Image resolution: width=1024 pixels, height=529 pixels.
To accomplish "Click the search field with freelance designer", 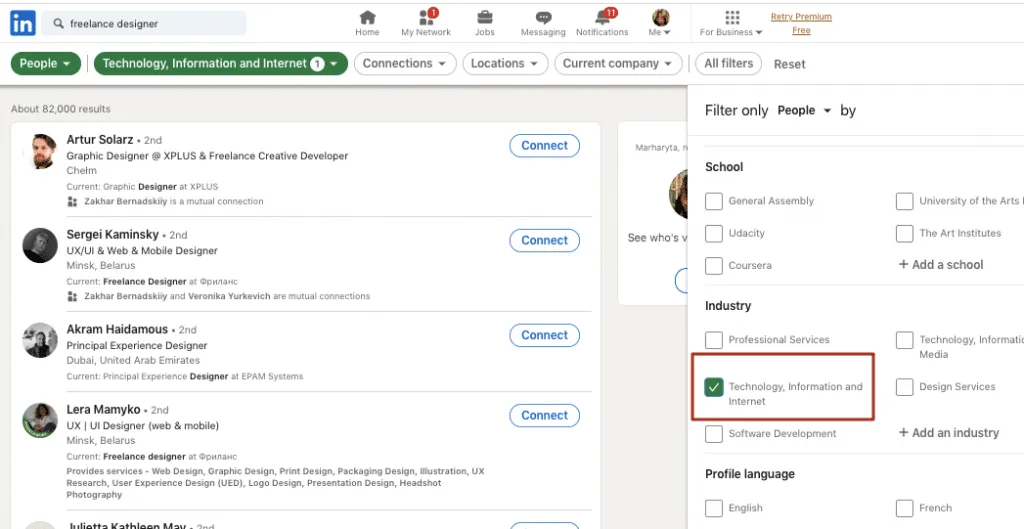I will 144,24.
